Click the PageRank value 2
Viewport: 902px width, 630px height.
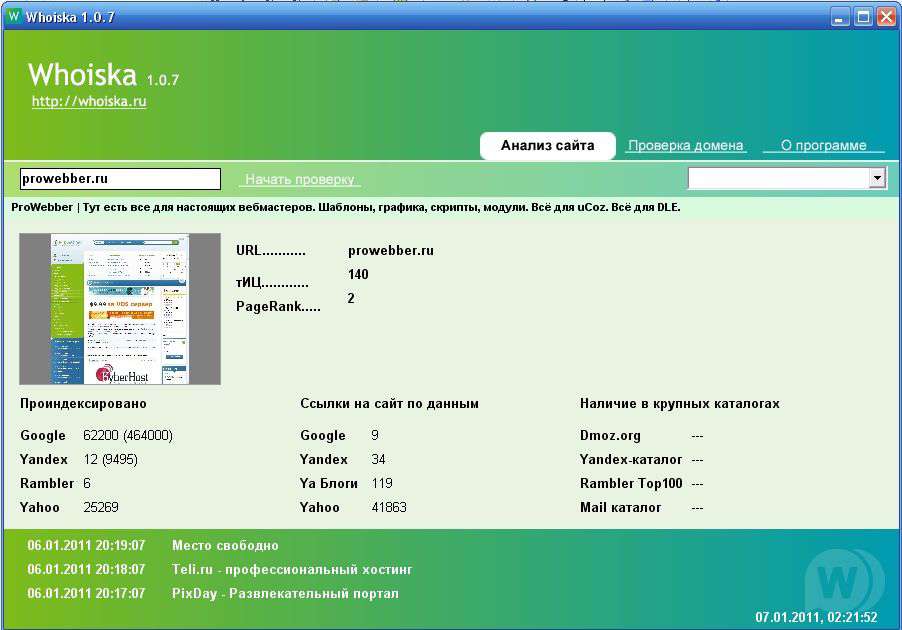(351, 299)
